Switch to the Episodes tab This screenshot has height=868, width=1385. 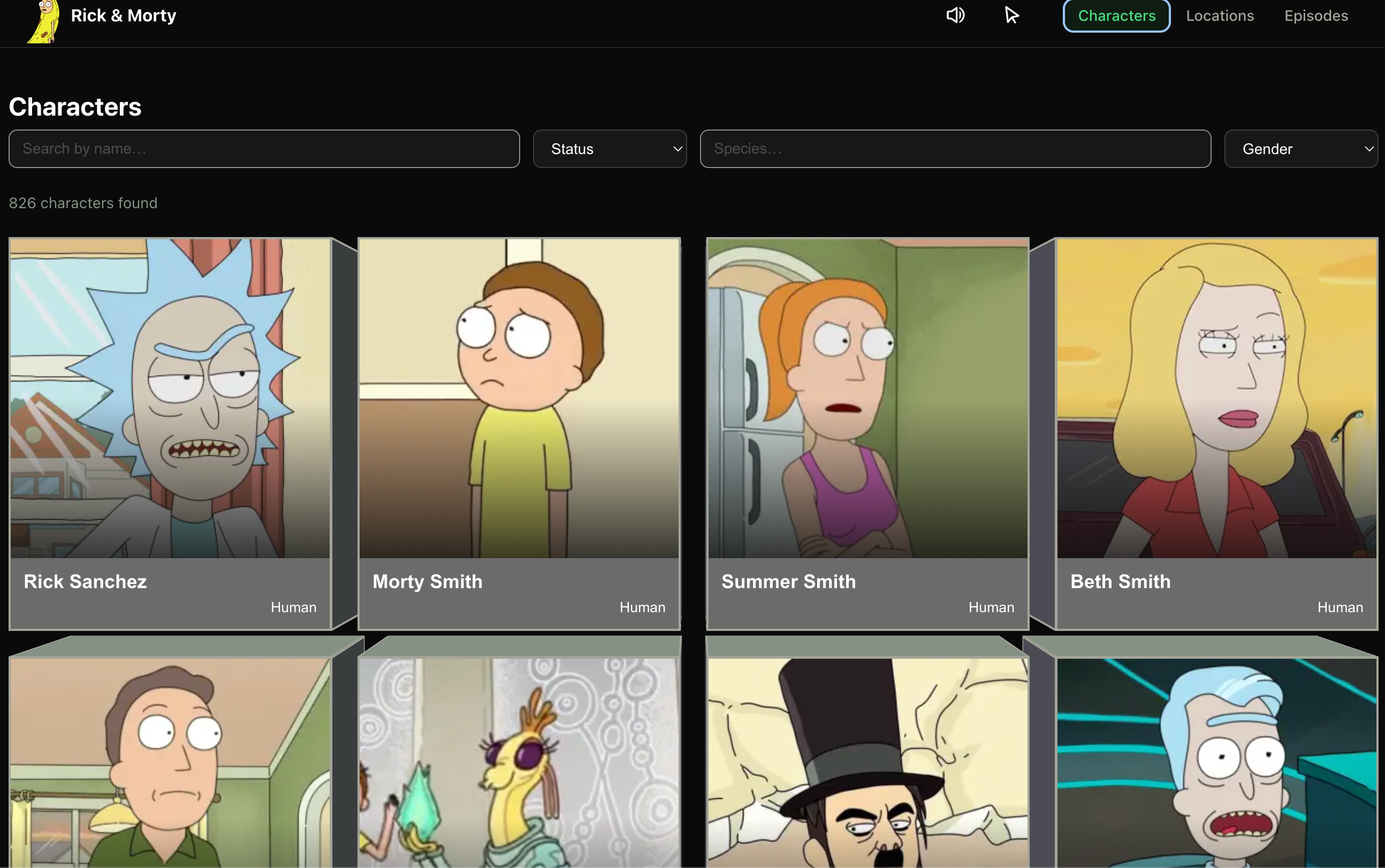click(x=1316, y=16)
